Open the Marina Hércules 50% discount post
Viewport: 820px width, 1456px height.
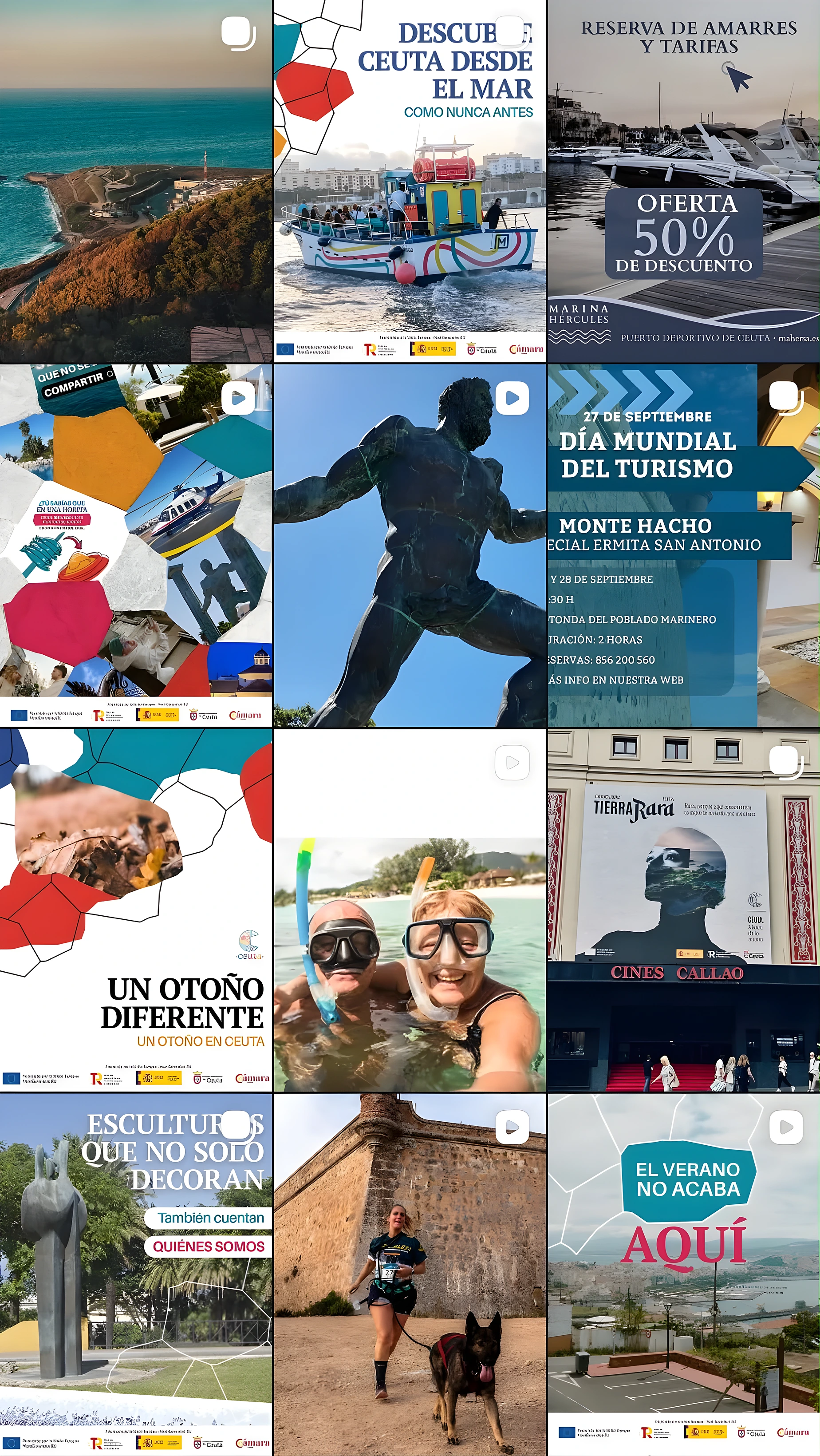[x=684, y=181]
